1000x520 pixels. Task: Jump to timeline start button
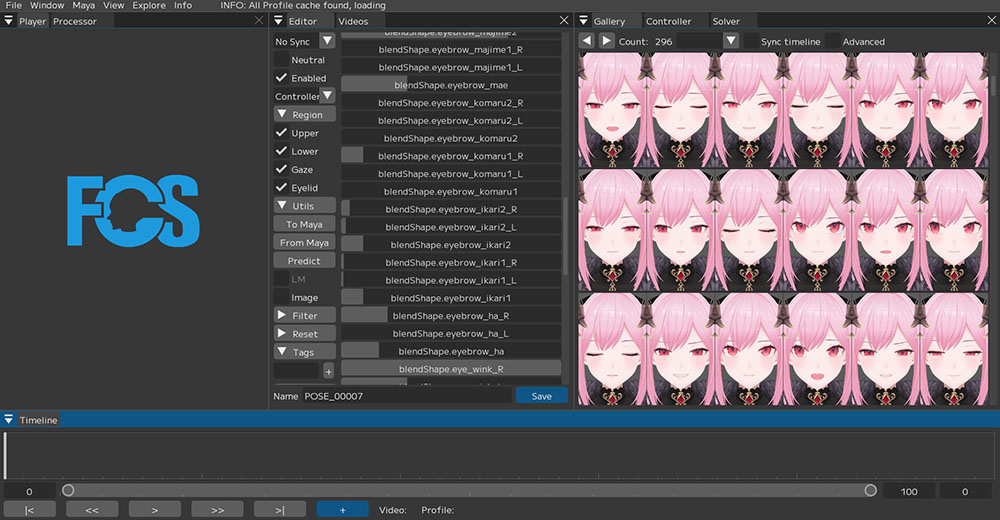(x=29, y=510)
